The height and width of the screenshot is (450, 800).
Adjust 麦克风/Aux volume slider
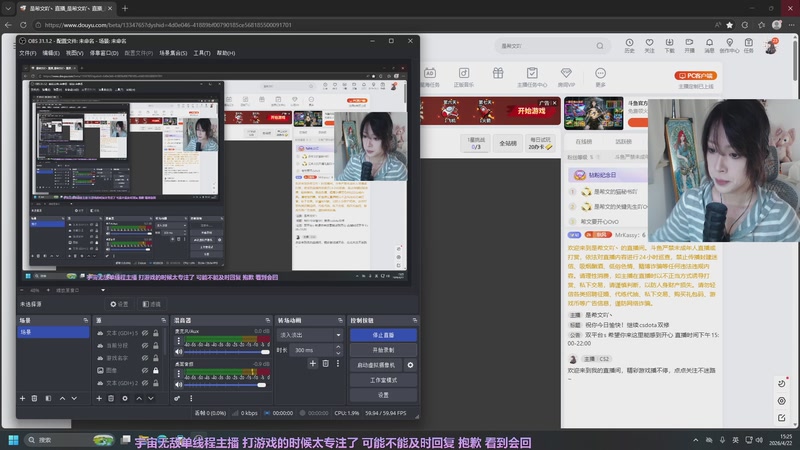[227, 352]
